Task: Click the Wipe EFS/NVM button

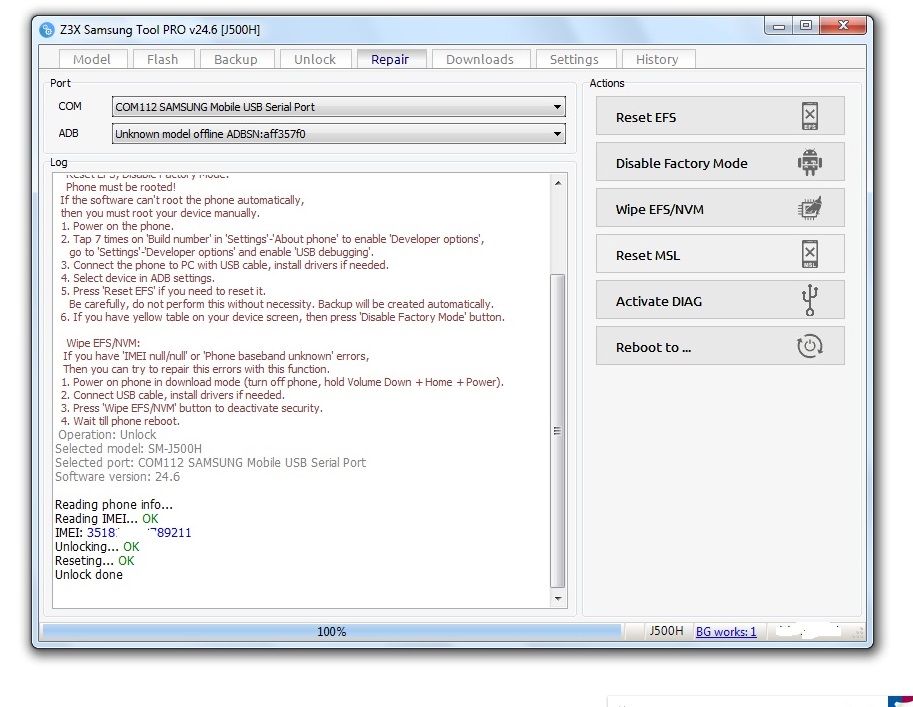Action: coord(720,208)
